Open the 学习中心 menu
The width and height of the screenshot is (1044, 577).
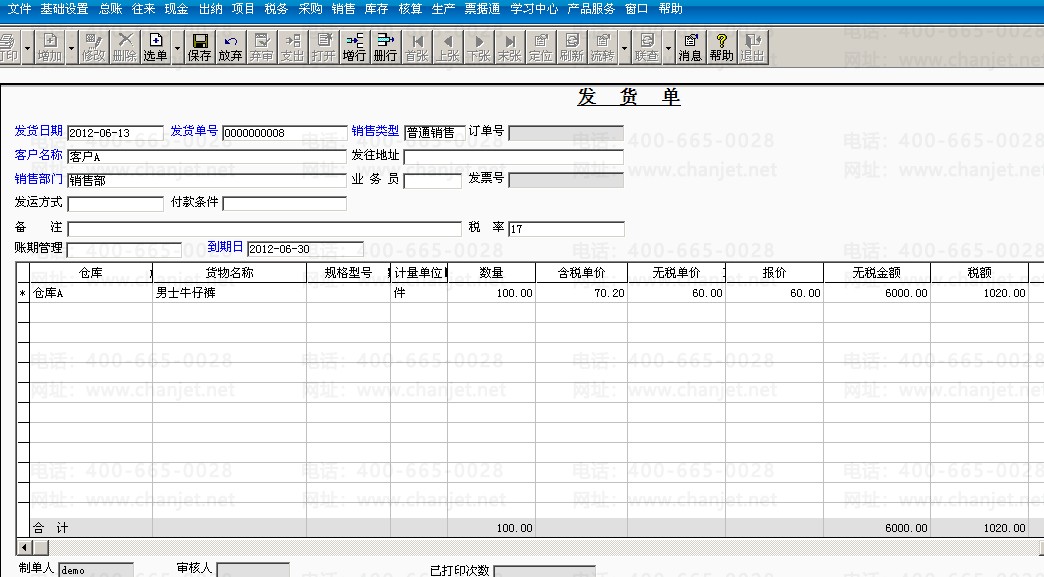pos(534,9)
